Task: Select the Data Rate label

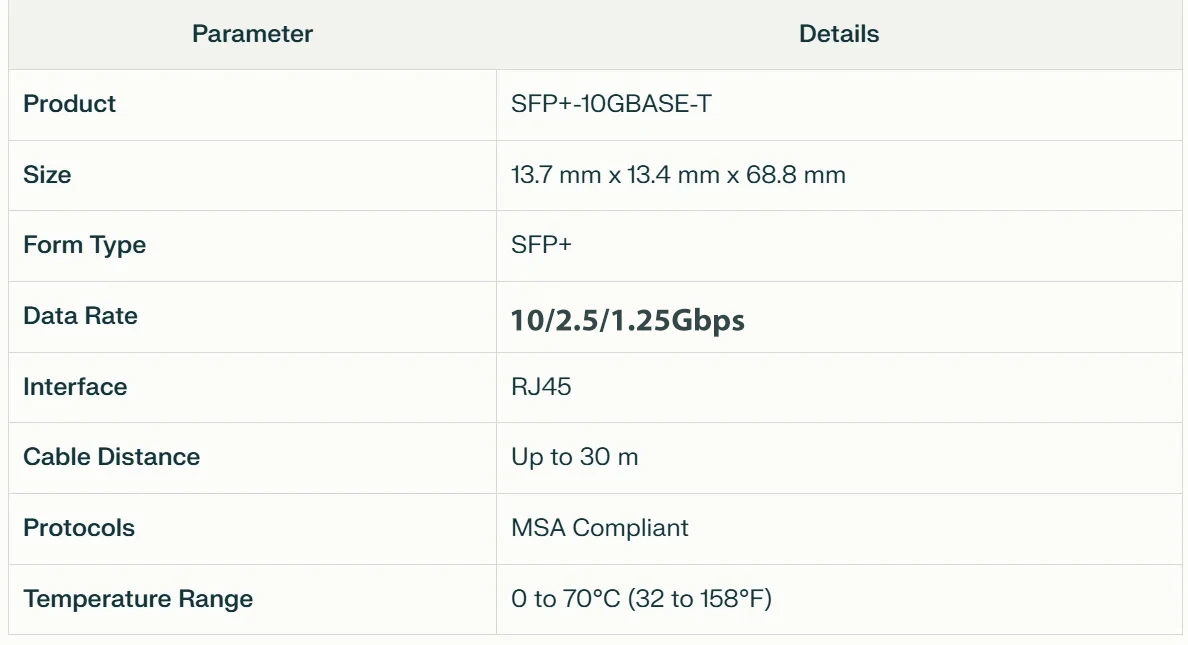Action: pyautogui.click(x=80, y=316)
